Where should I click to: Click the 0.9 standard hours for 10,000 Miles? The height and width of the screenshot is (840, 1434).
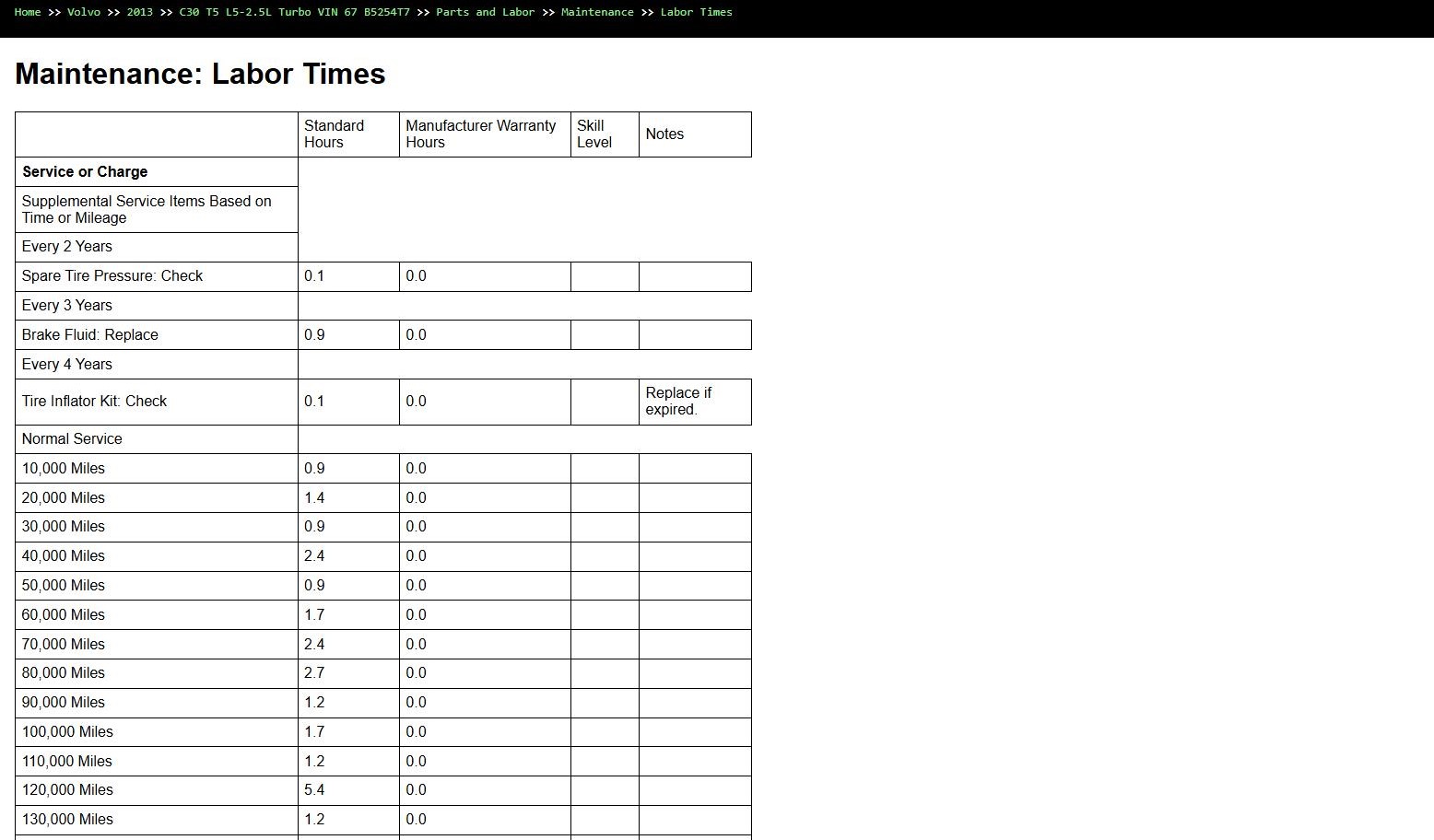coord(348,469)
